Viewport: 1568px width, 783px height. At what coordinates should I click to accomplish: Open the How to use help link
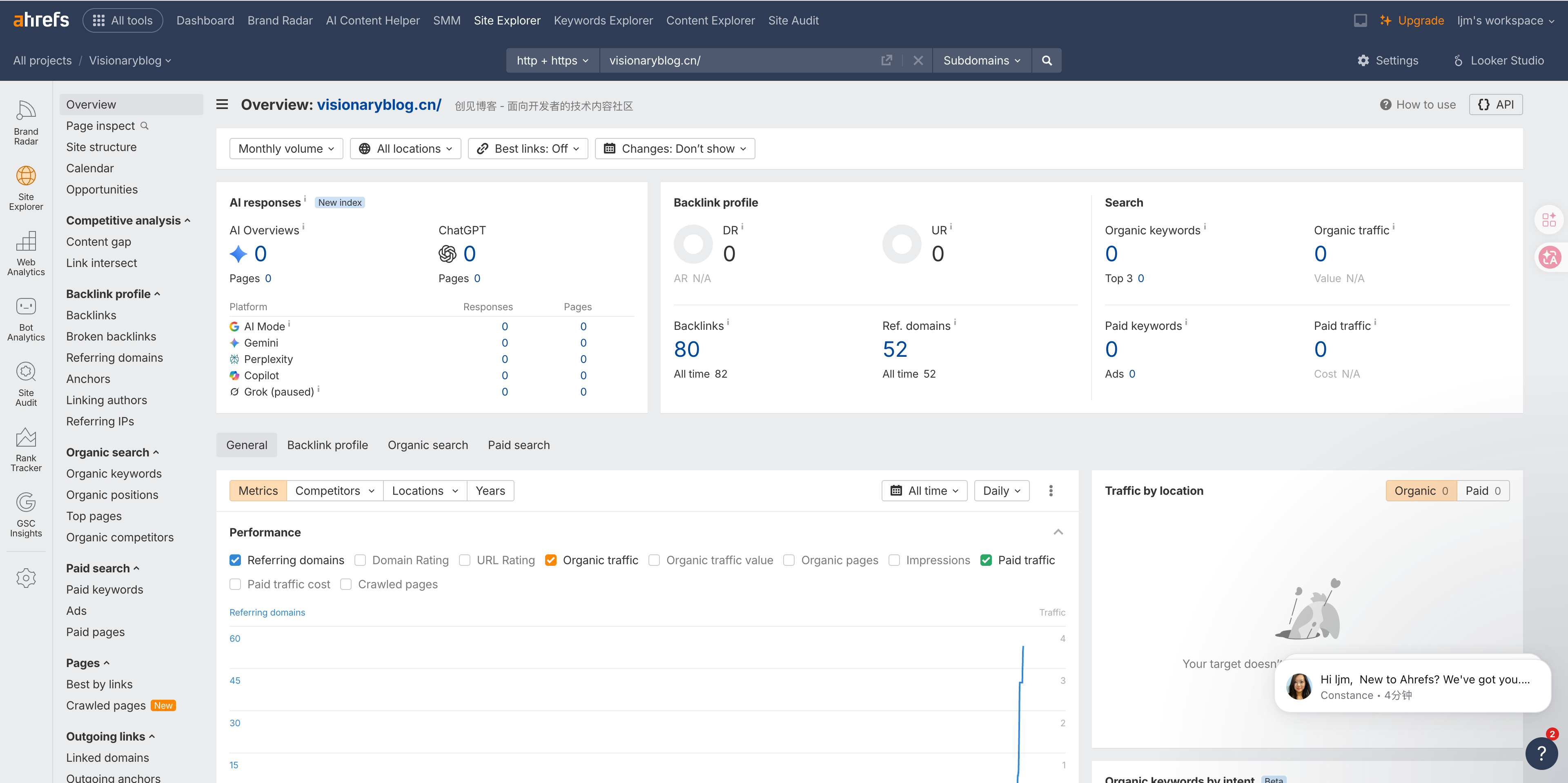[x=1418, y=105]
